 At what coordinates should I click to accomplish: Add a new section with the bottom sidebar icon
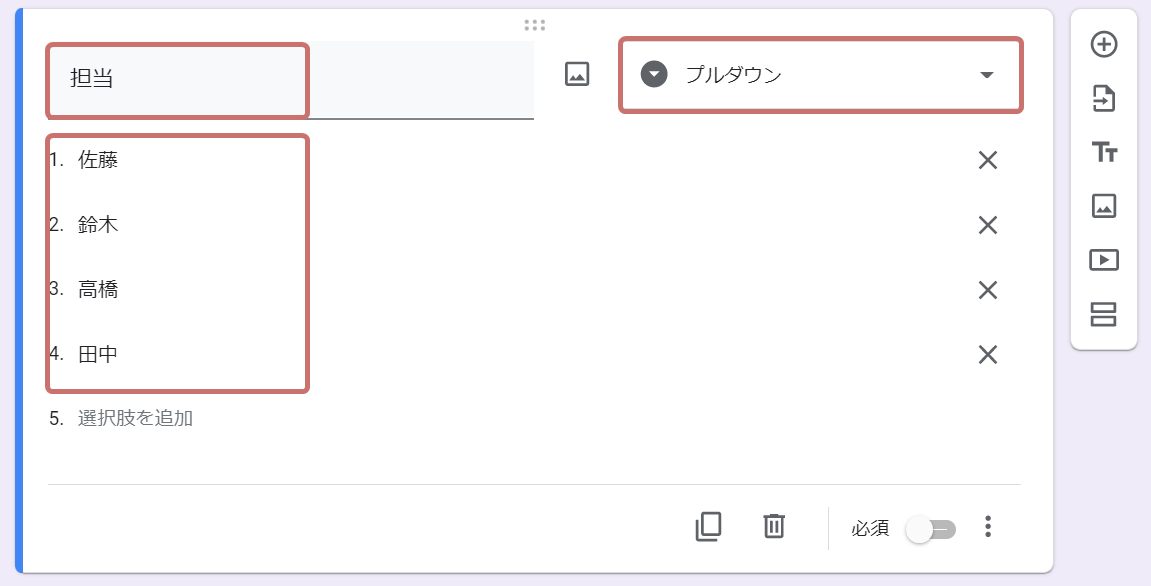[x=1103, y=314]
